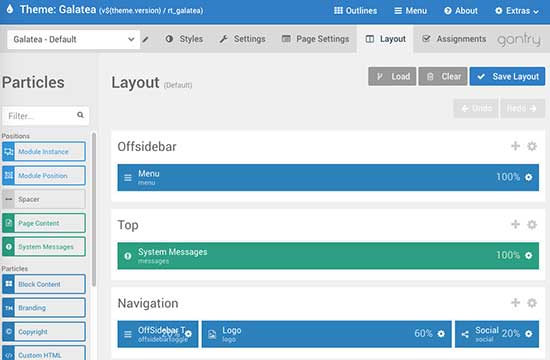Click the Save Layout button
This screenshot has width=550, height=360.
click(x=508, y=76)
